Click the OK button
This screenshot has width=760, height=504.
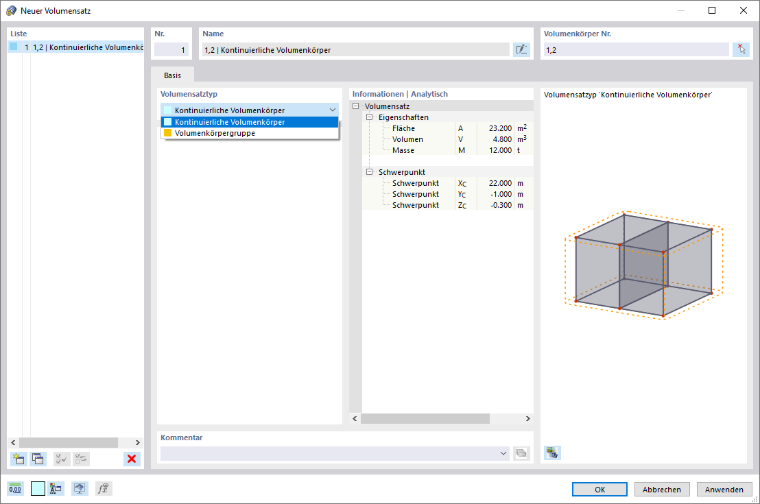click(x=600, y=489)
